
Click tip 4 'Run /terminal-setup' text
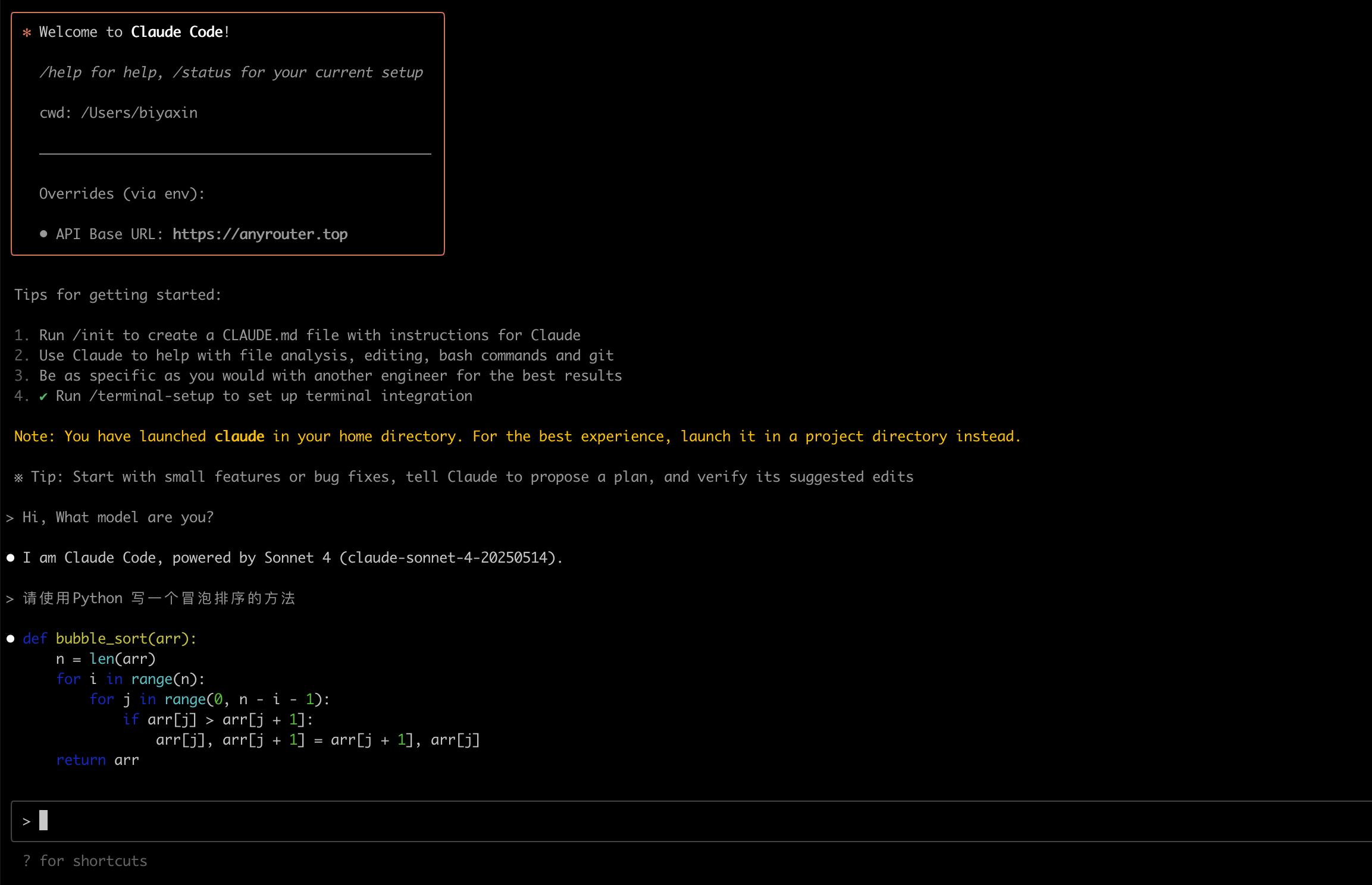pyautogui.click(x=264, y=396)
